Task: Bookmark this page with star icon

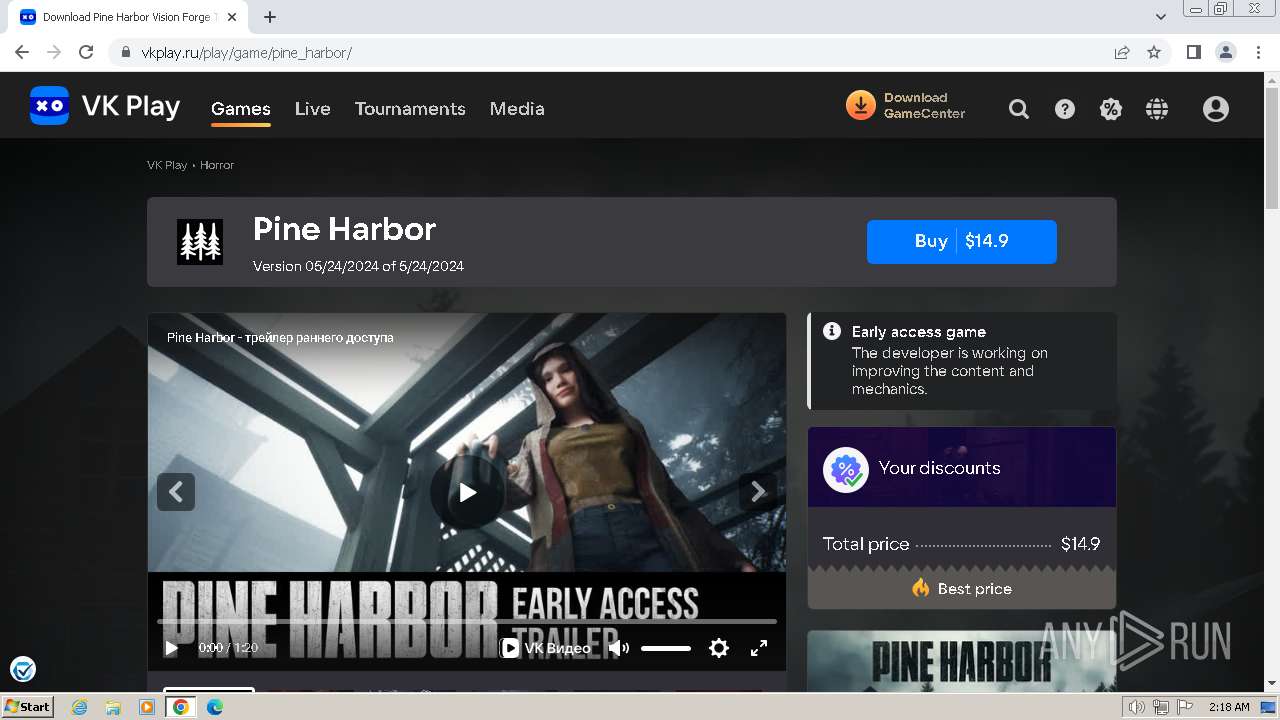Action: tap(1154, 52)
